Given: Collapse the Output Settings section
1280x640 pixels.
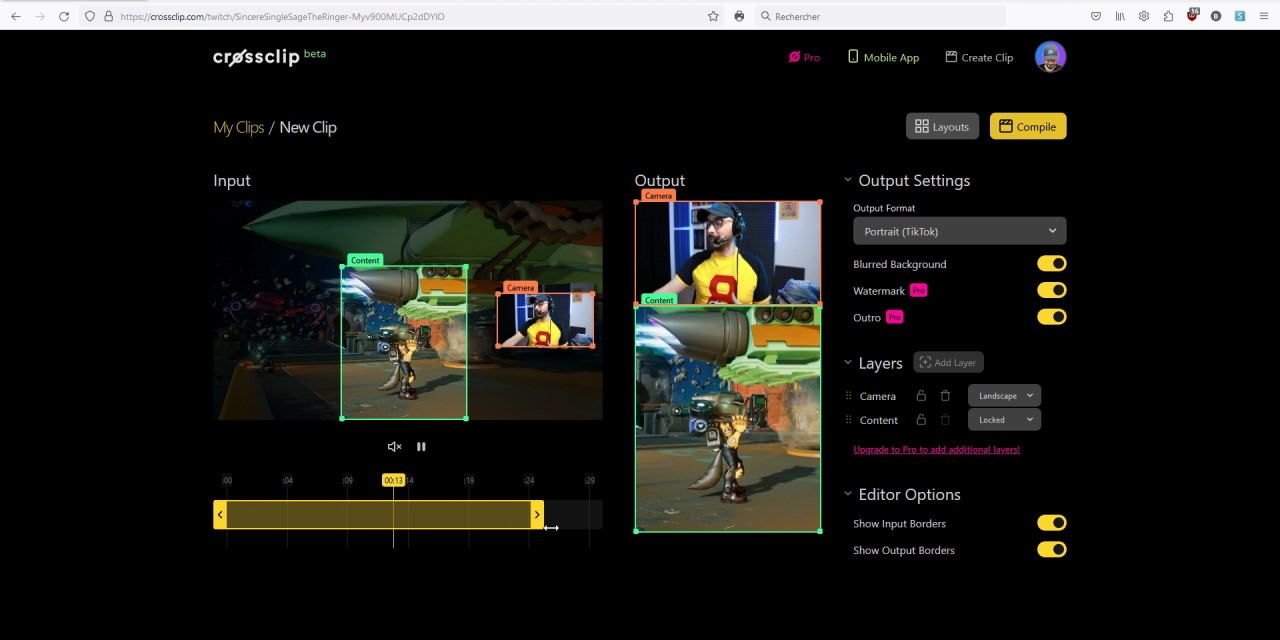Looking at the screenshot, I should (848, 181).
